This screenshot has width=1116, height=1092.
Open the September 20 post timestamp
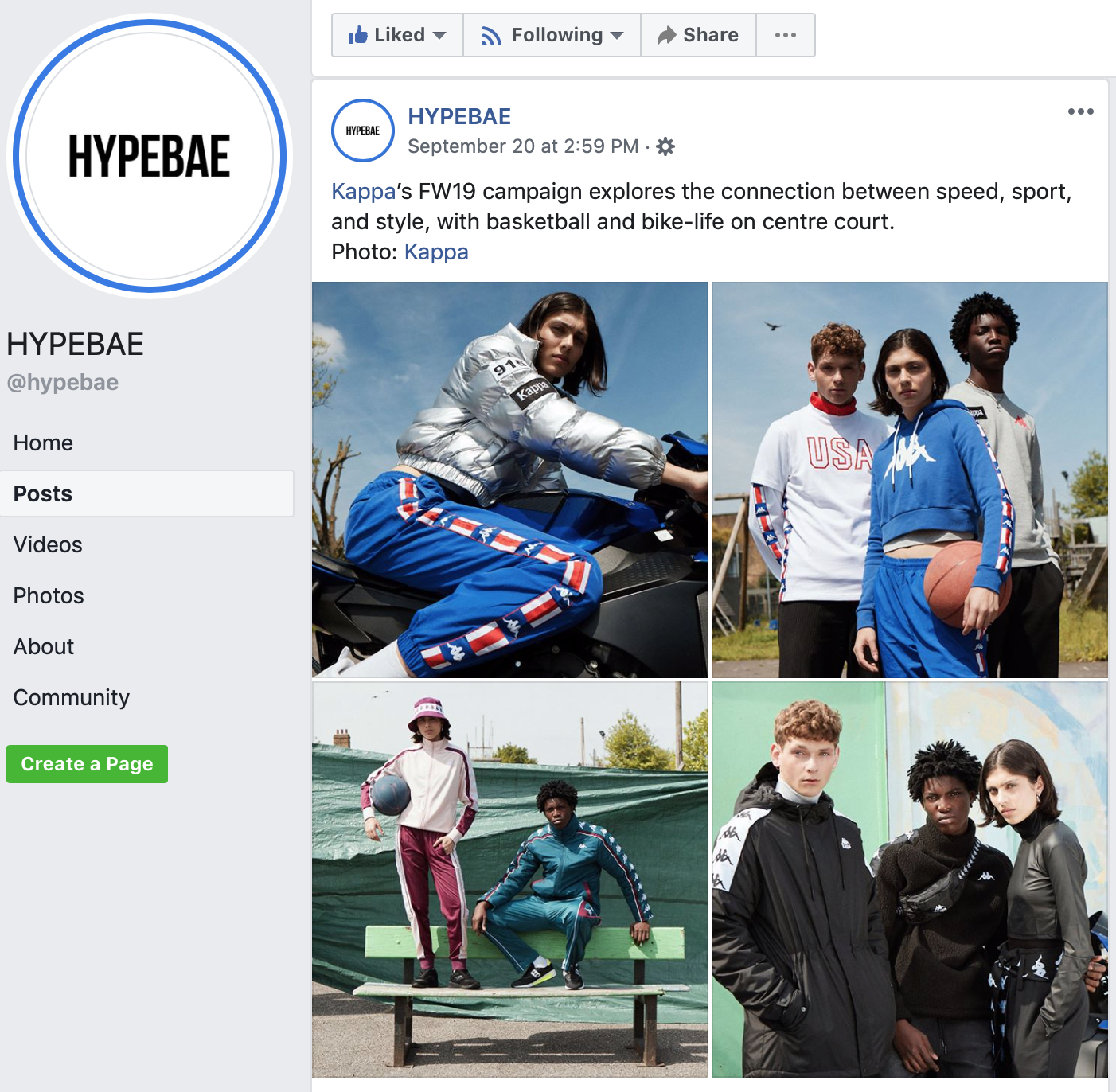(523, 146)
